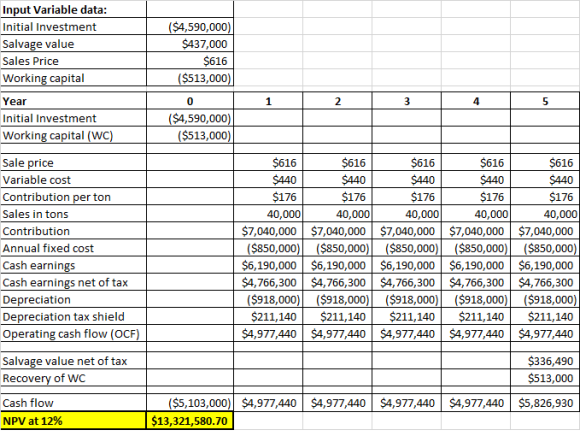Click the Year 2 Sales in tons cell

pos(337,214)
